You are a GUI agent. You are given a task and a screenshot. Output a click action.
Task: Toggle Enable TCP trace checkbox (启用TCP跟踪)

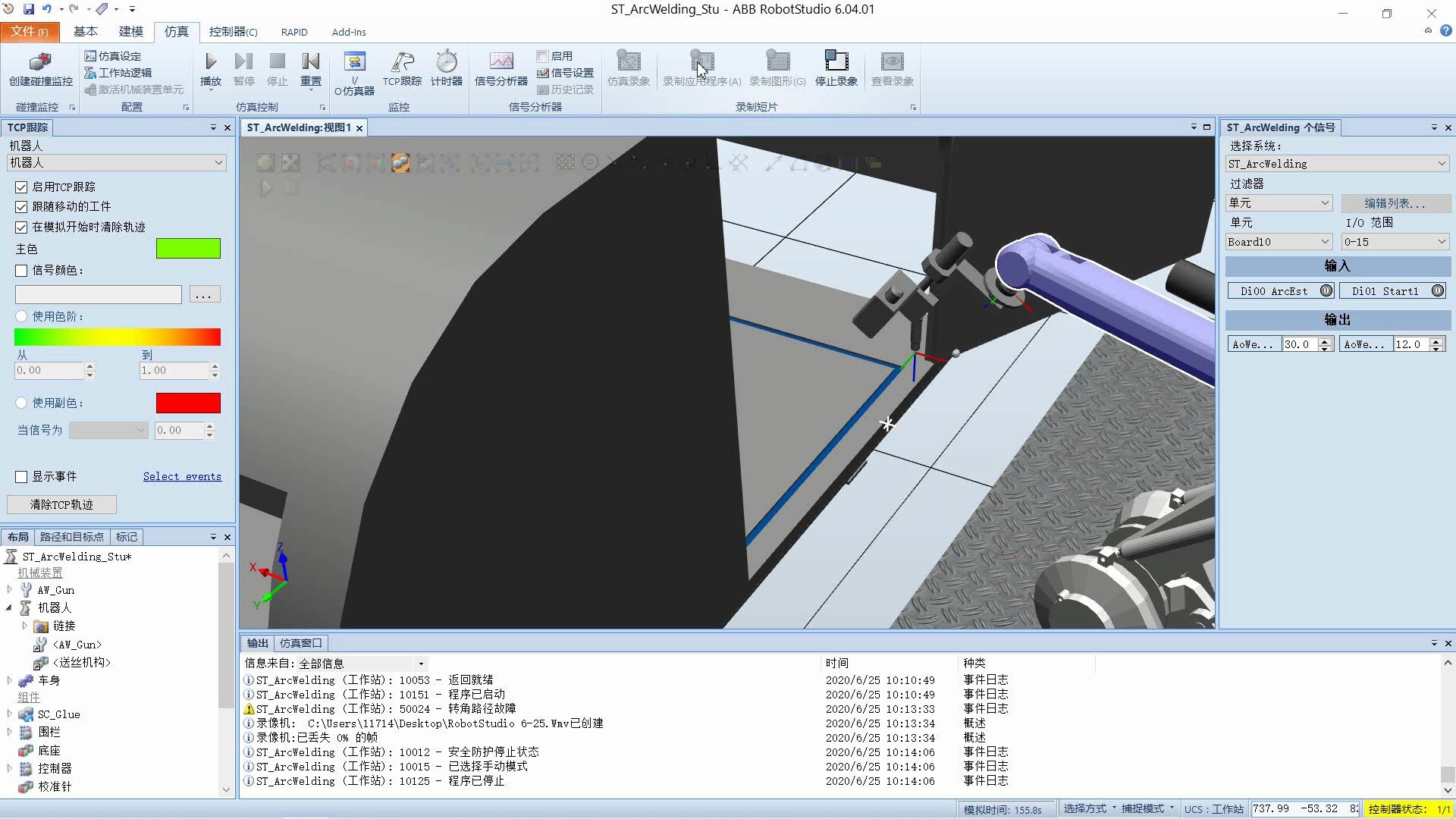click(21, 187)
